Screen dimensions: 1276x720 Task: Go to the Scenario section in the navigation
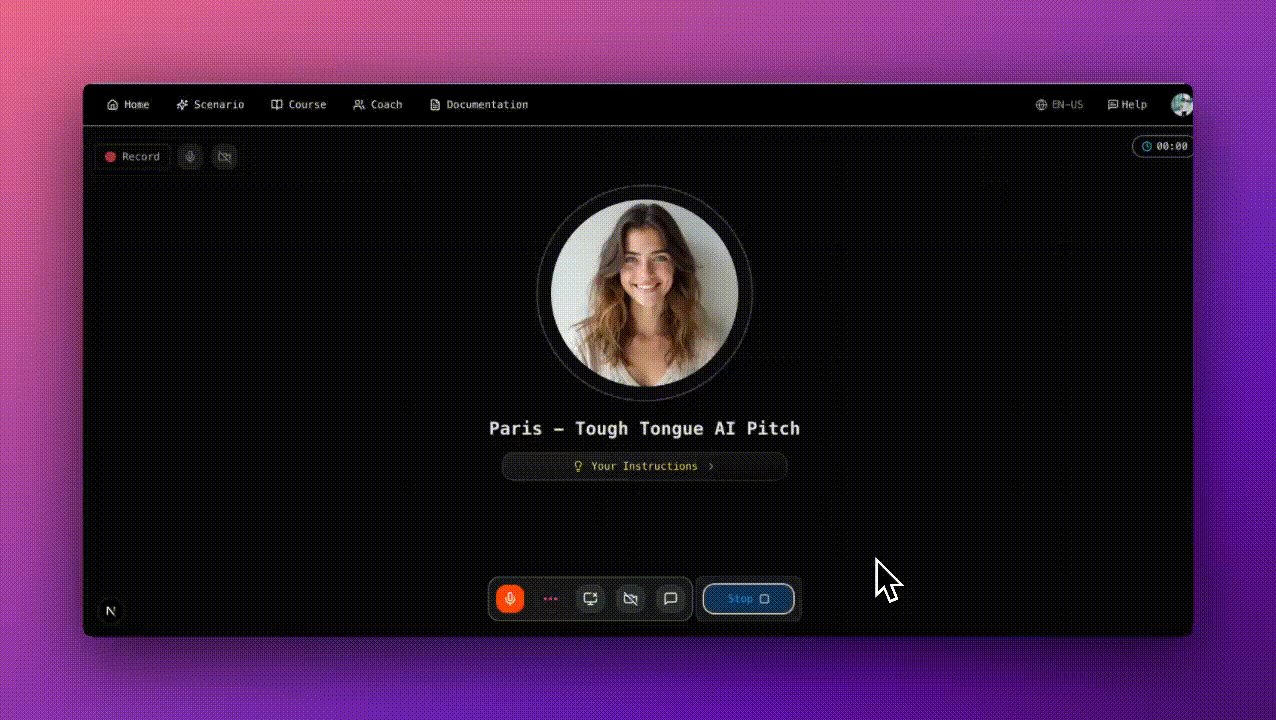point(210,104)
